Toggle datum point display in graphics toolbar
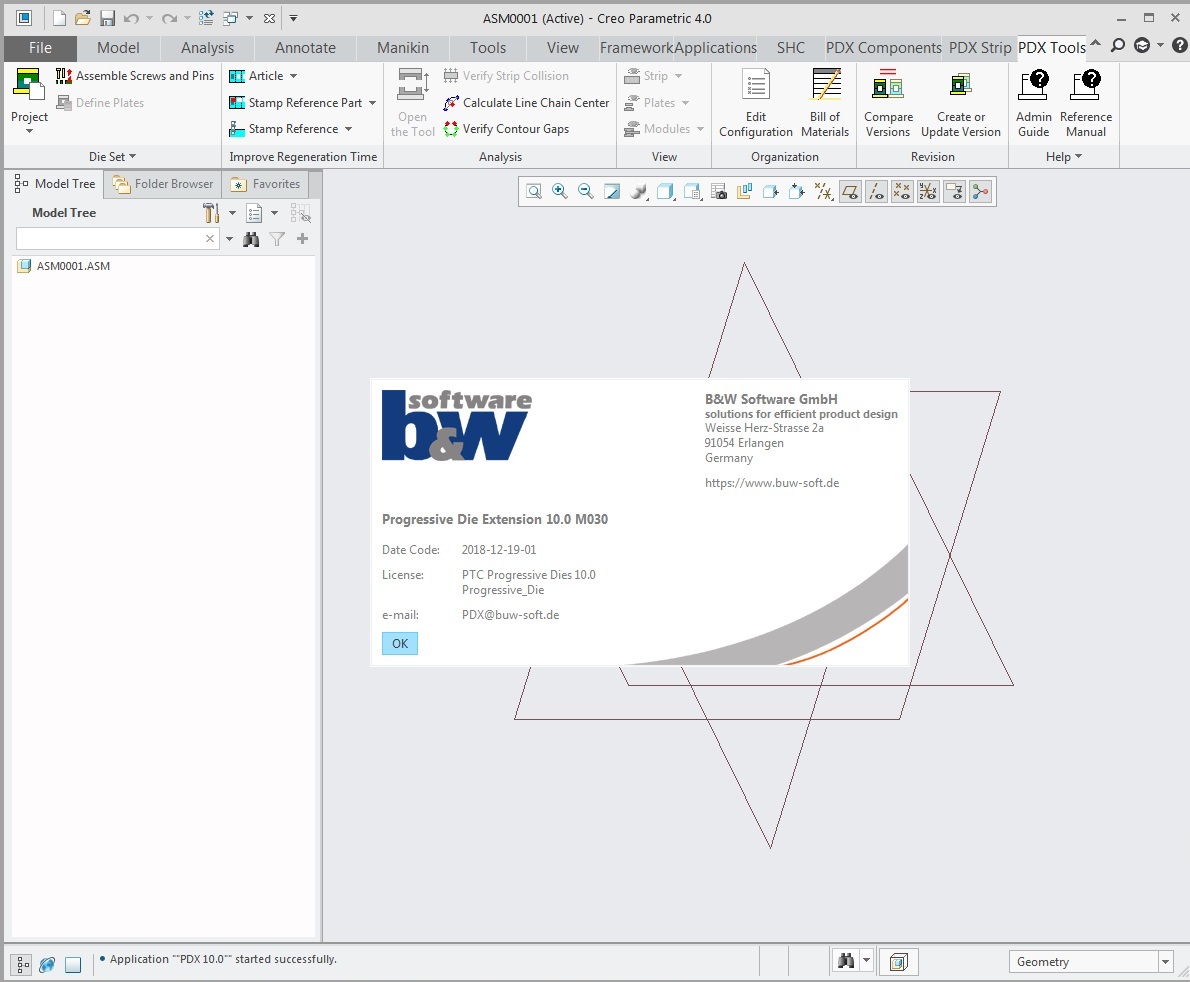 tap(902, 191)
